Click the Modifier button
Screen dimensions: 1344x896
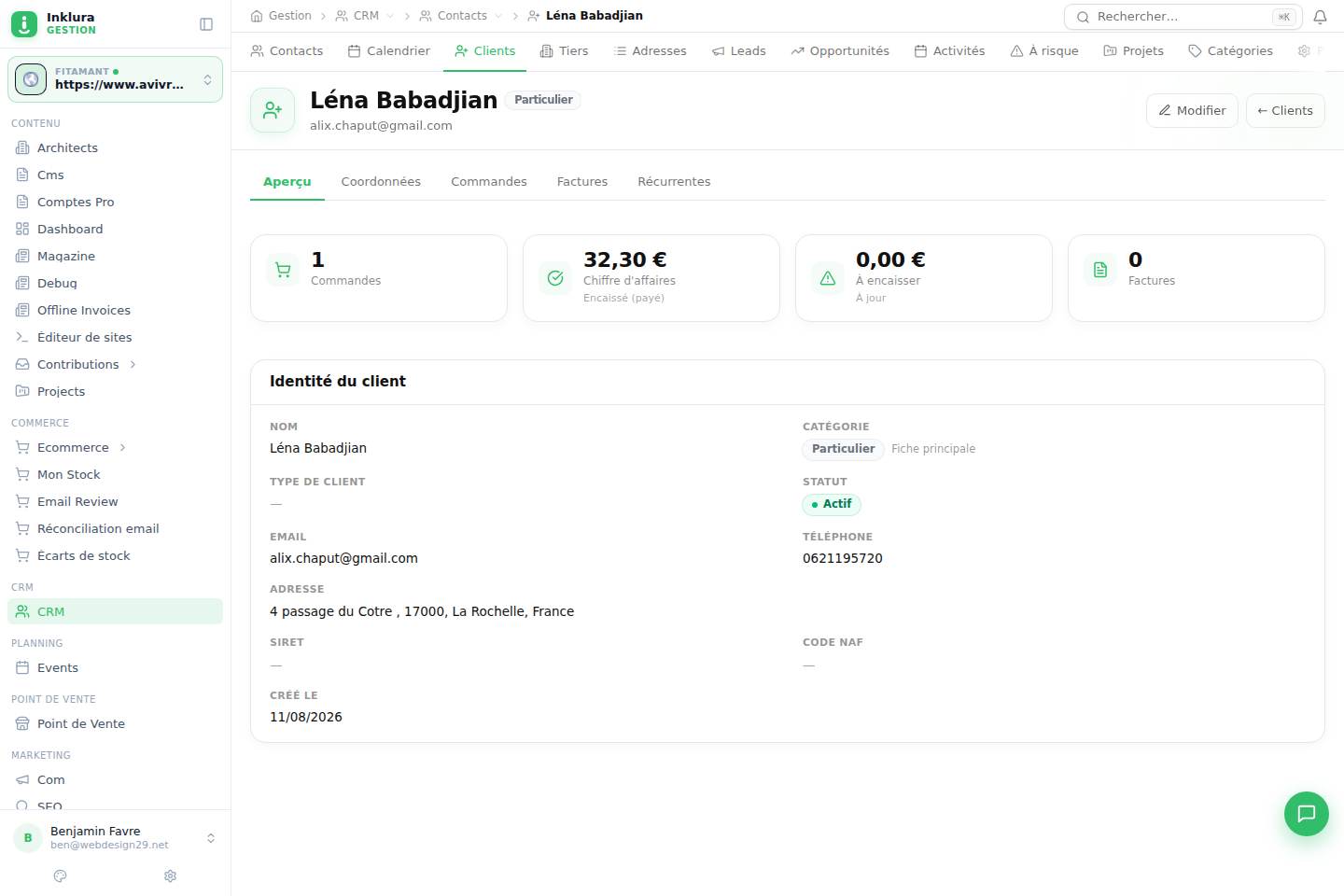click(1192, 110)
